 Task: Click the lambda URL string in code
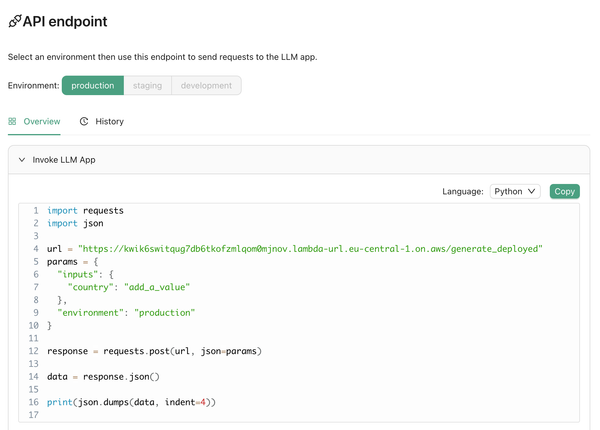pyautogui.click(x=310, y=249)
